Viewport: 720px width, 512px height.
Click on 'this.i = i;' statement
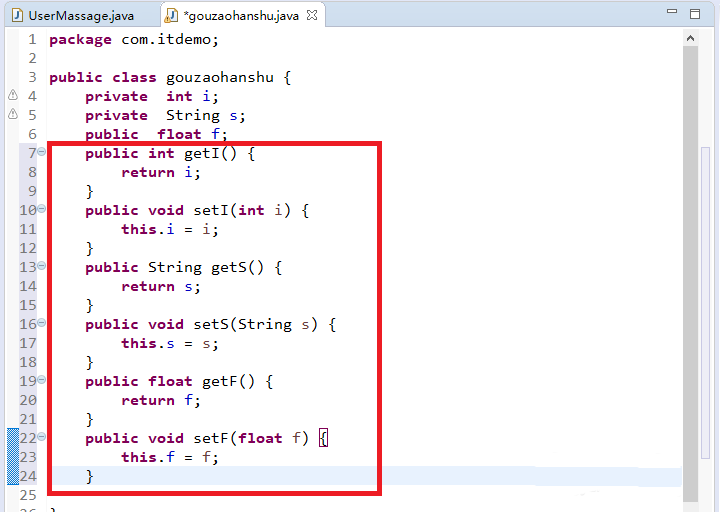click(x=170, y=229)
